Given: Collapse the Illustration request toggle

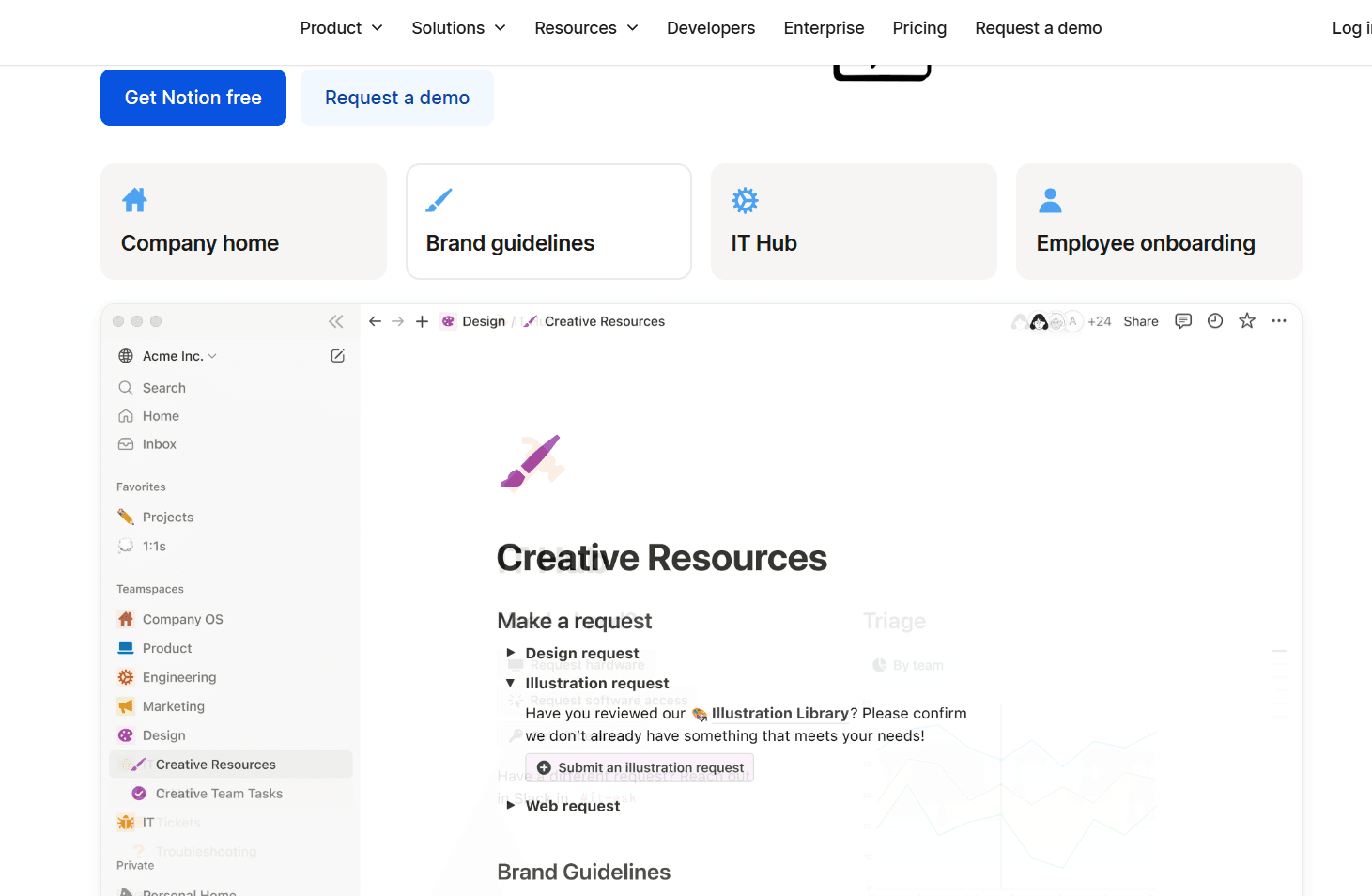Looking at the screenshot, I should (x=511, y=683).
